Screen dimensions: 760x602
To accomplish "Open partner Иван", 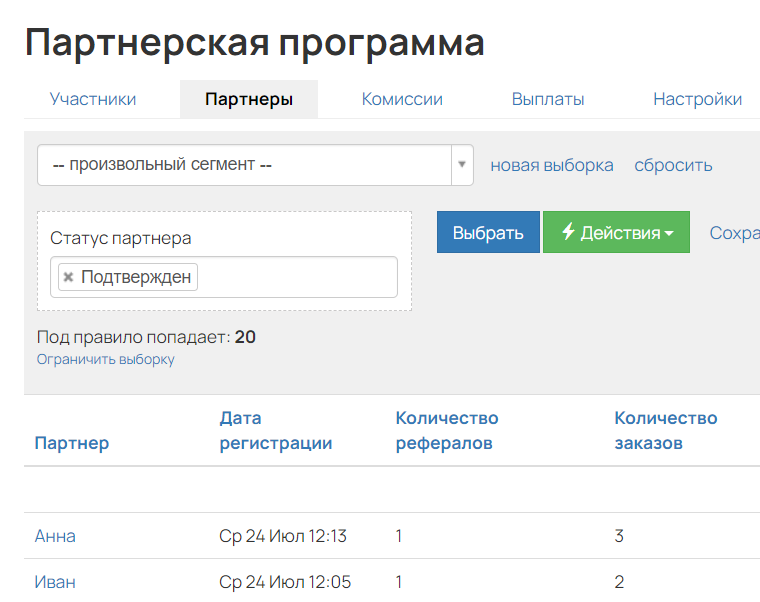I will click(55, 582).
